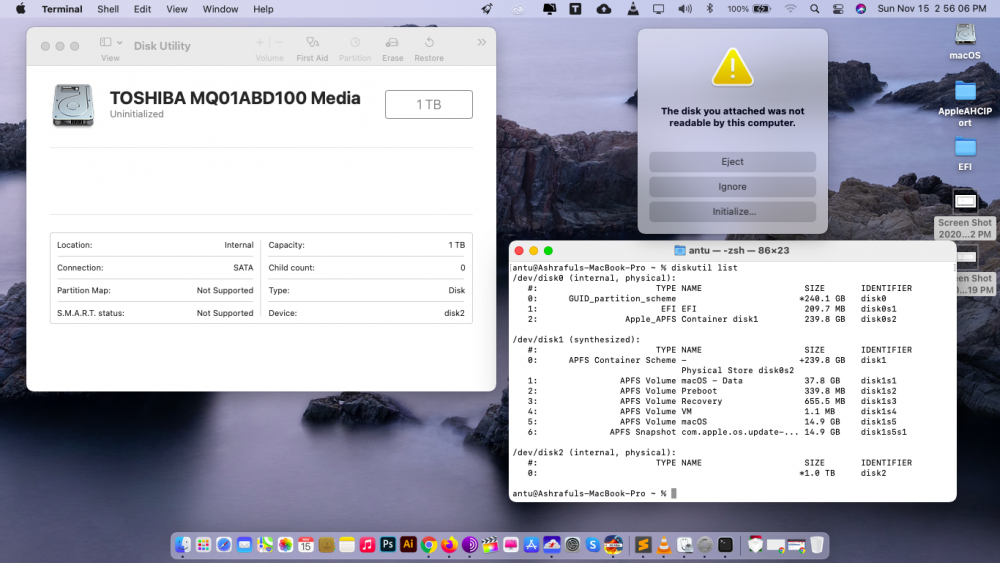Click the Eject button in the alert
Image resolution: width=1000 pixels, height=563 pixels.
coord(732,161)
